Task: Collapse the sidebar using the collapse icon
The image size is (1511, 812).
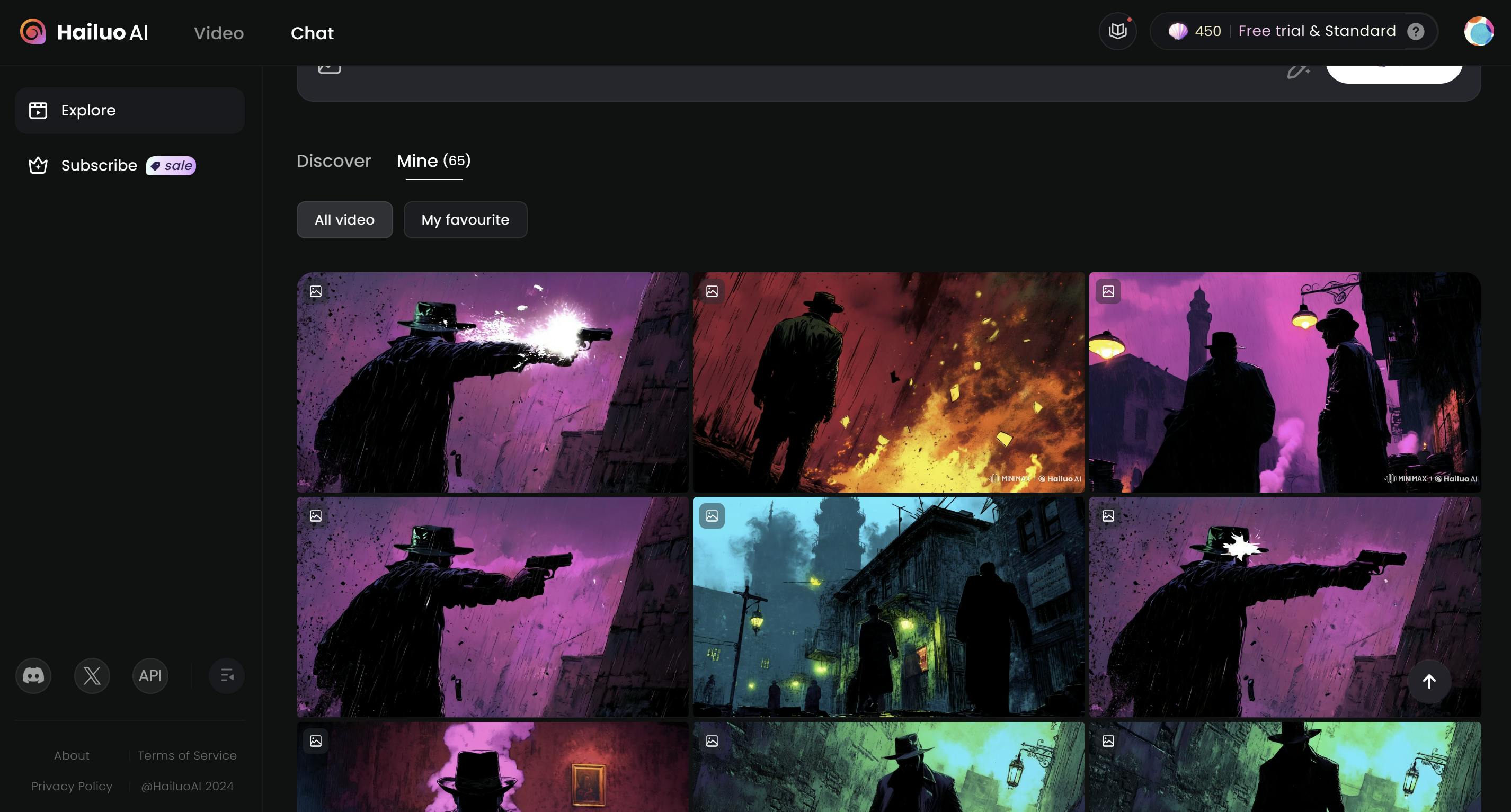Action: (x=226, y=676)
